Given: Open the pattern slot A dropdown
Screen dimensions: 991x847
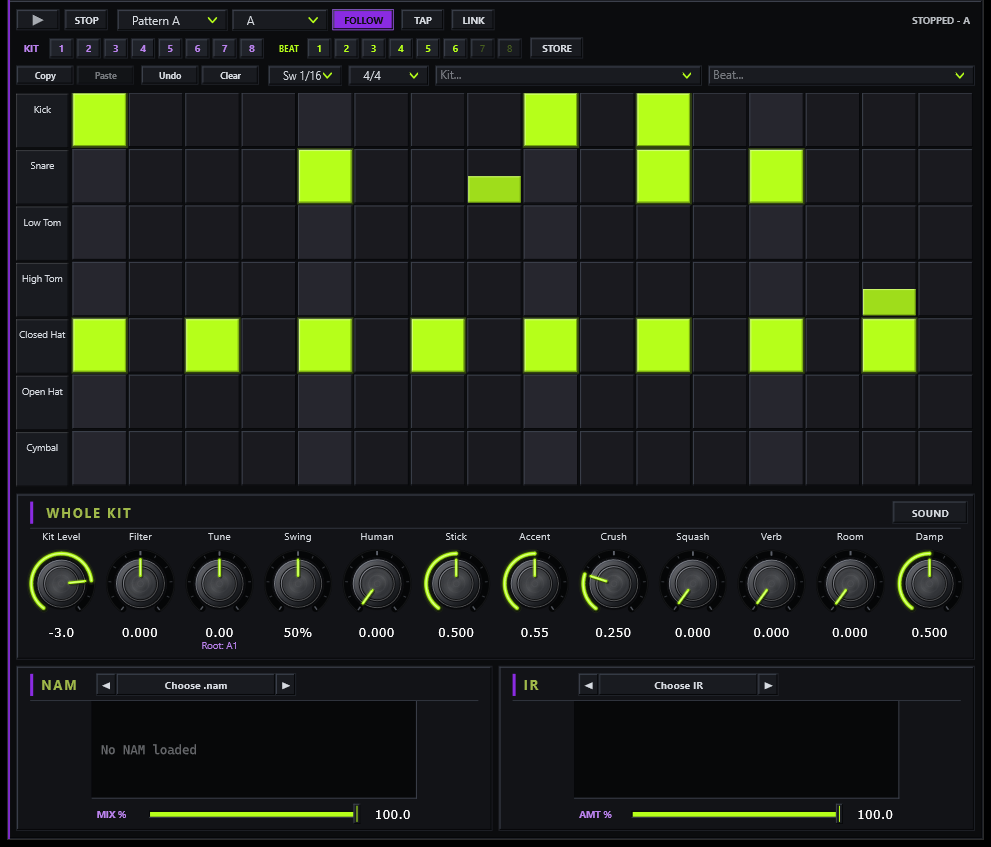Looking at the screenshot, I should (x=279, y=20).
